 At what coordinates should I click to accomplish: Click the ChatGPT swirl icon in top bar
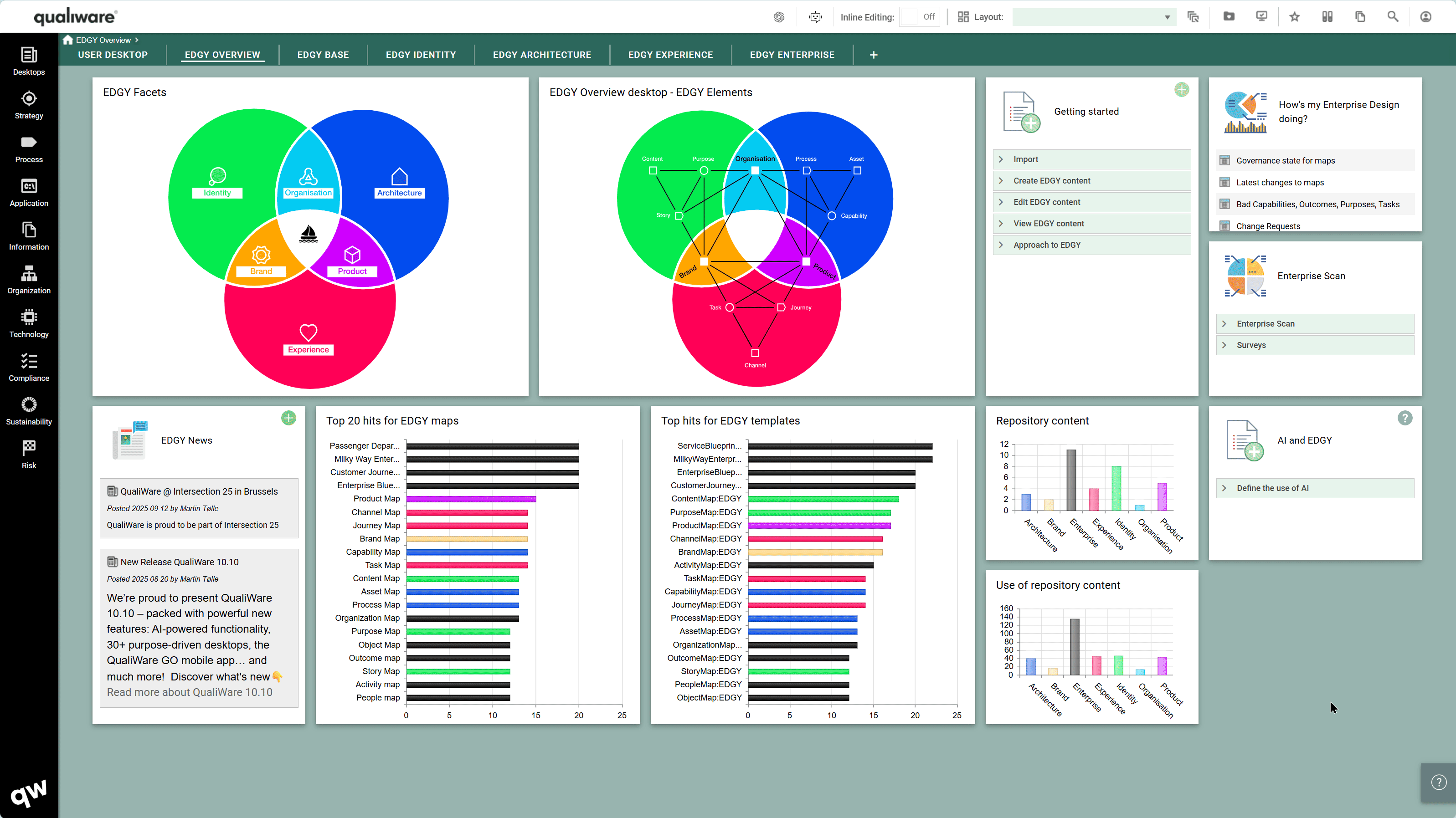779,17
